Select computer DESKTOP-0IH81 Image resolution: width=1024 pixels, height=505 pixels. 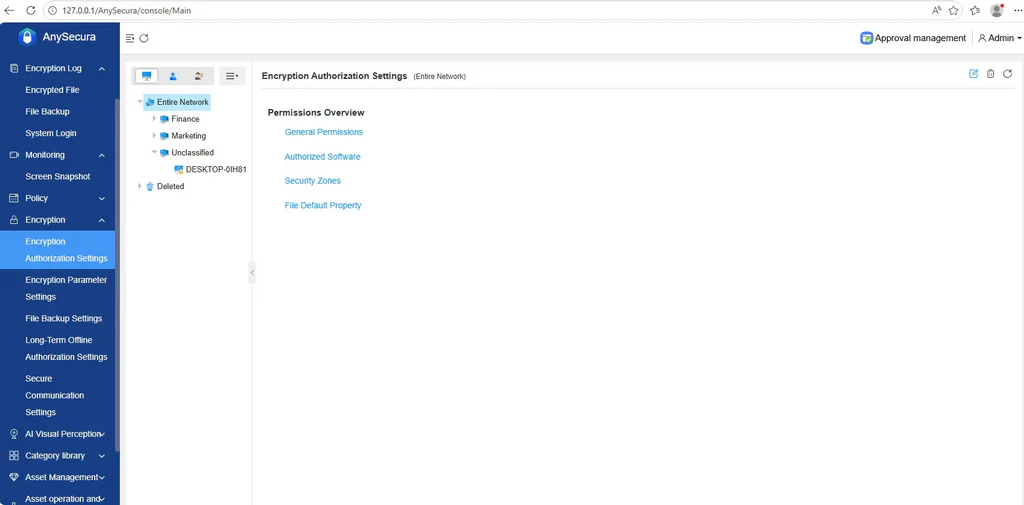[216, 169]
